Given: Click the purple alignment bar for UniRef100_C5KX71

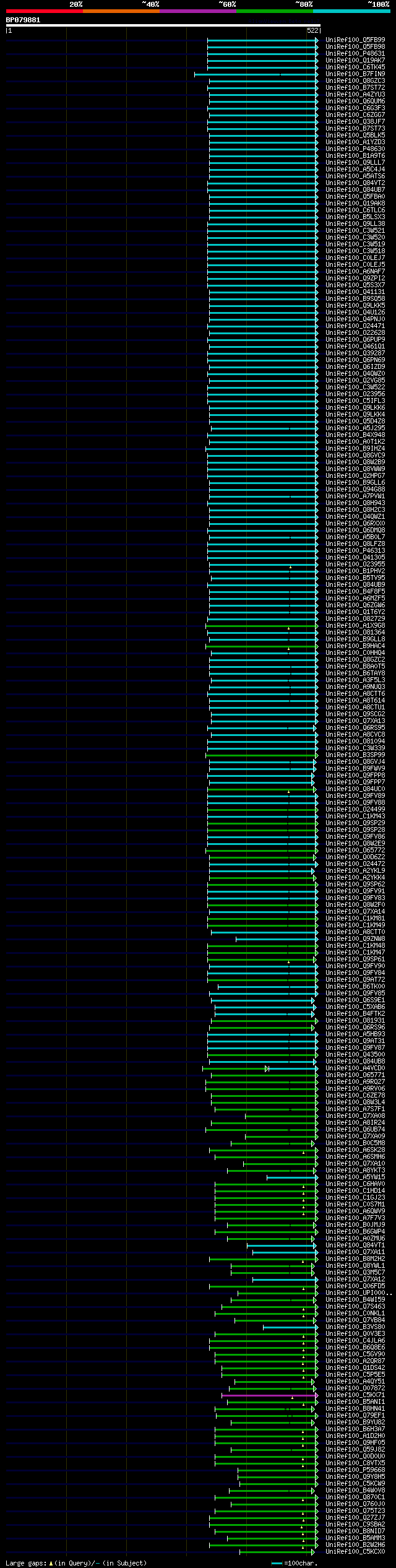Looking at the screenshot, I should coord(270,1395).
